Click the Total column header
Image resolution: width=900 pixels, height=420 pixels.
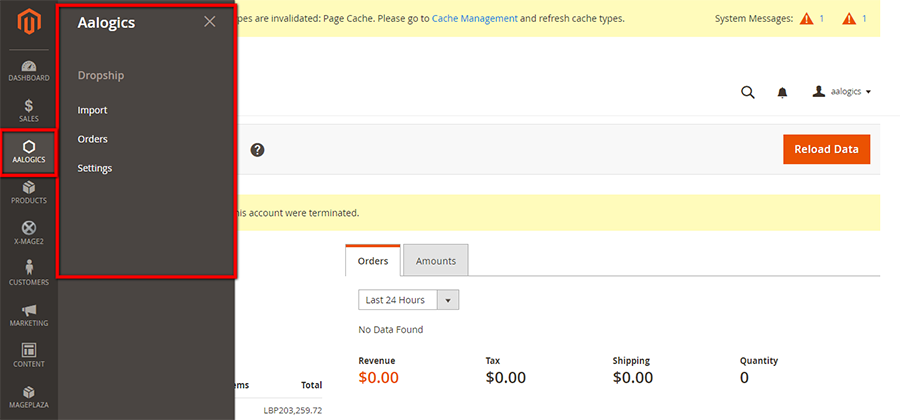click(x=312, y=385)
